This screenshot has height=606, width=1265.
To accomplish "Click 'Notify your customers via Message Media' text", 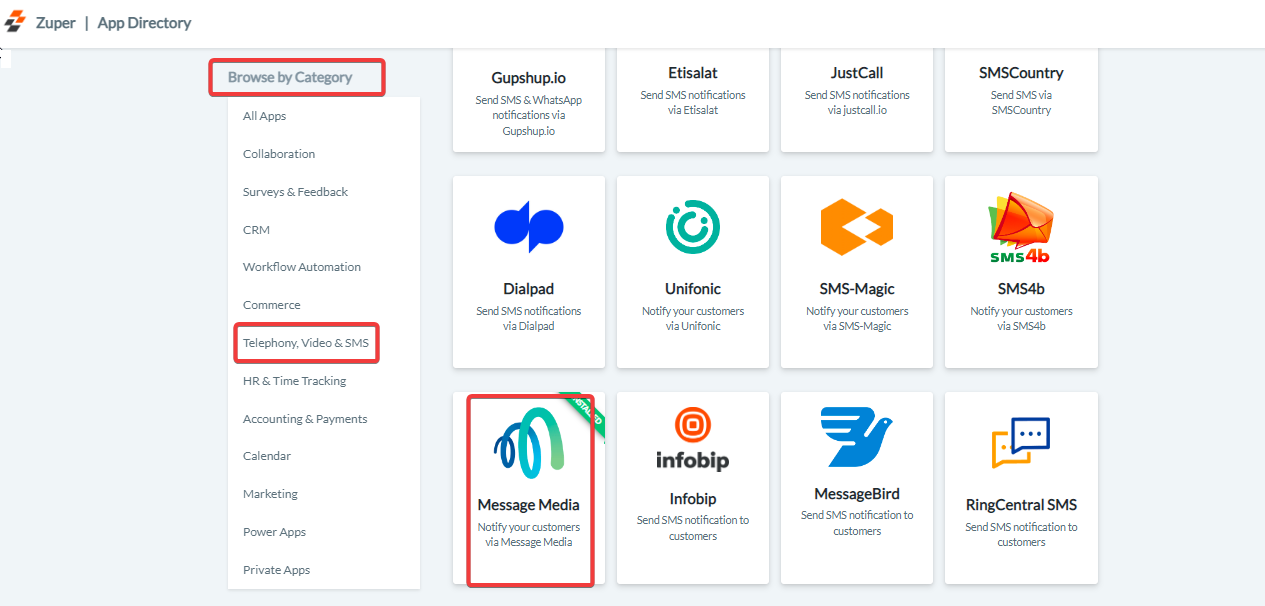I will [x=529, y=534].
